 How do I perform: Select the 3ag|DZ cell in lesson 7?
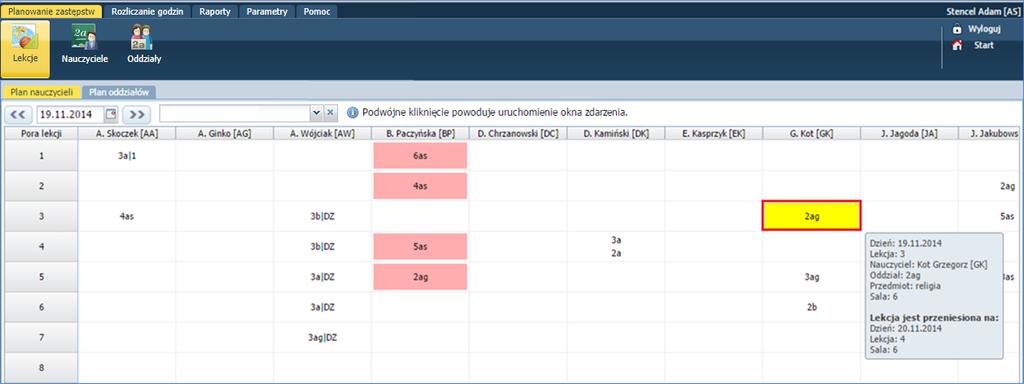point(322,338)
